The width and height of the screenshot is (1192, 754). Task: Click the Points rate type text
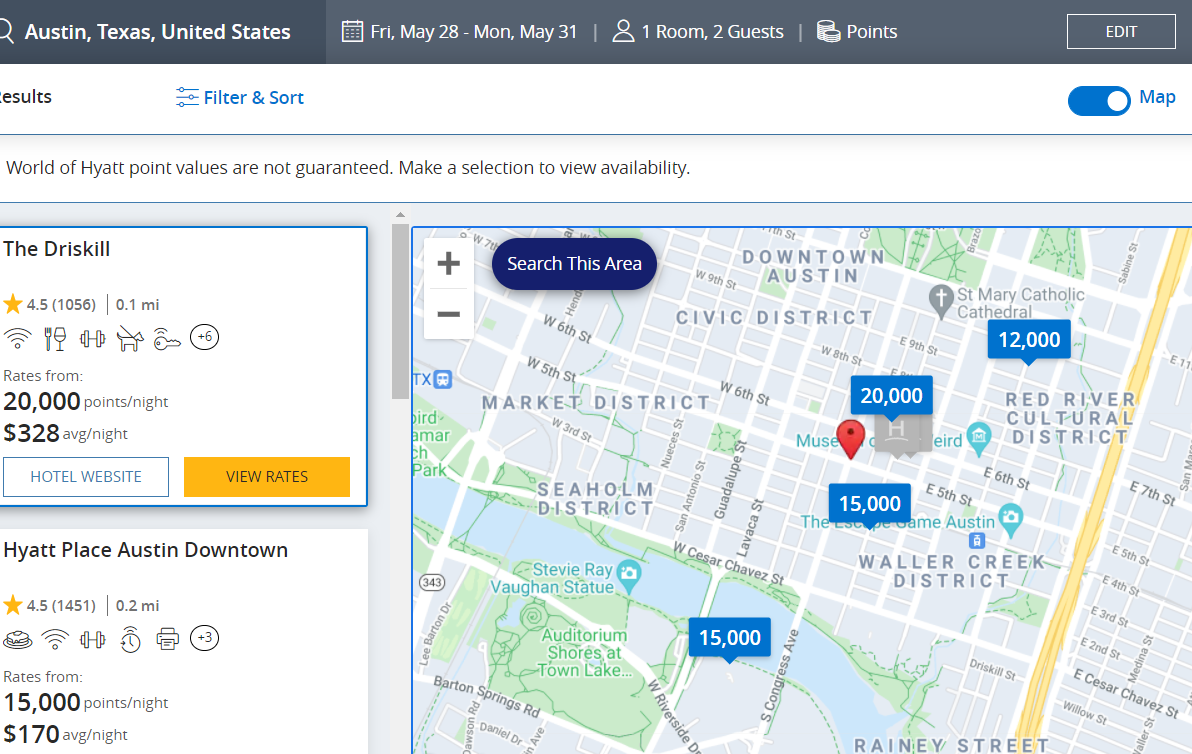872,32
